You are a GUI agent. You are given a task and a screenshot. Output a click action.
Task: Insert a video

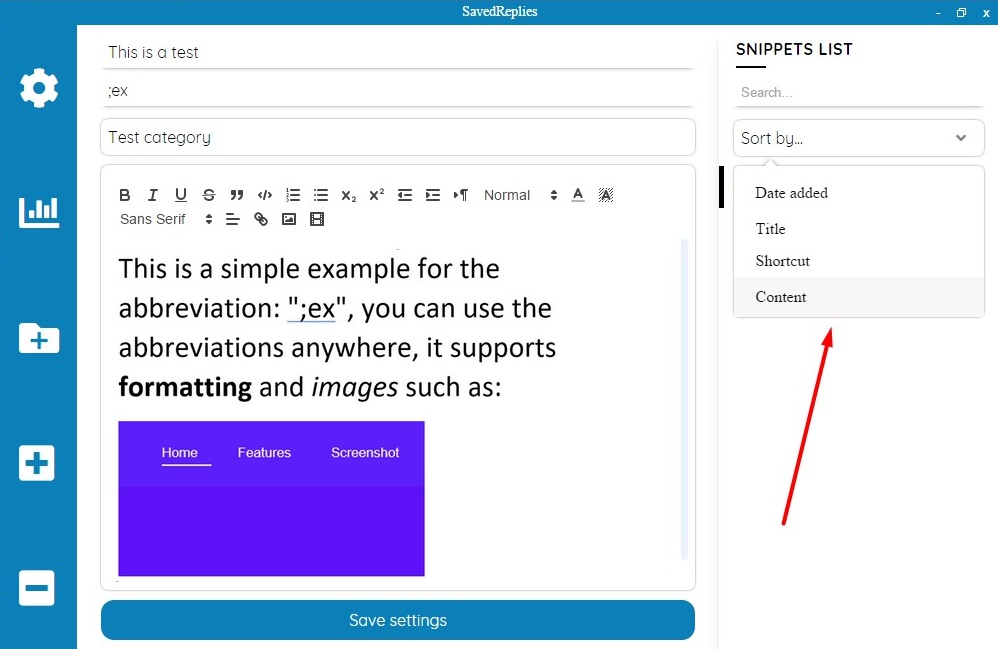(x=317, y=220)
